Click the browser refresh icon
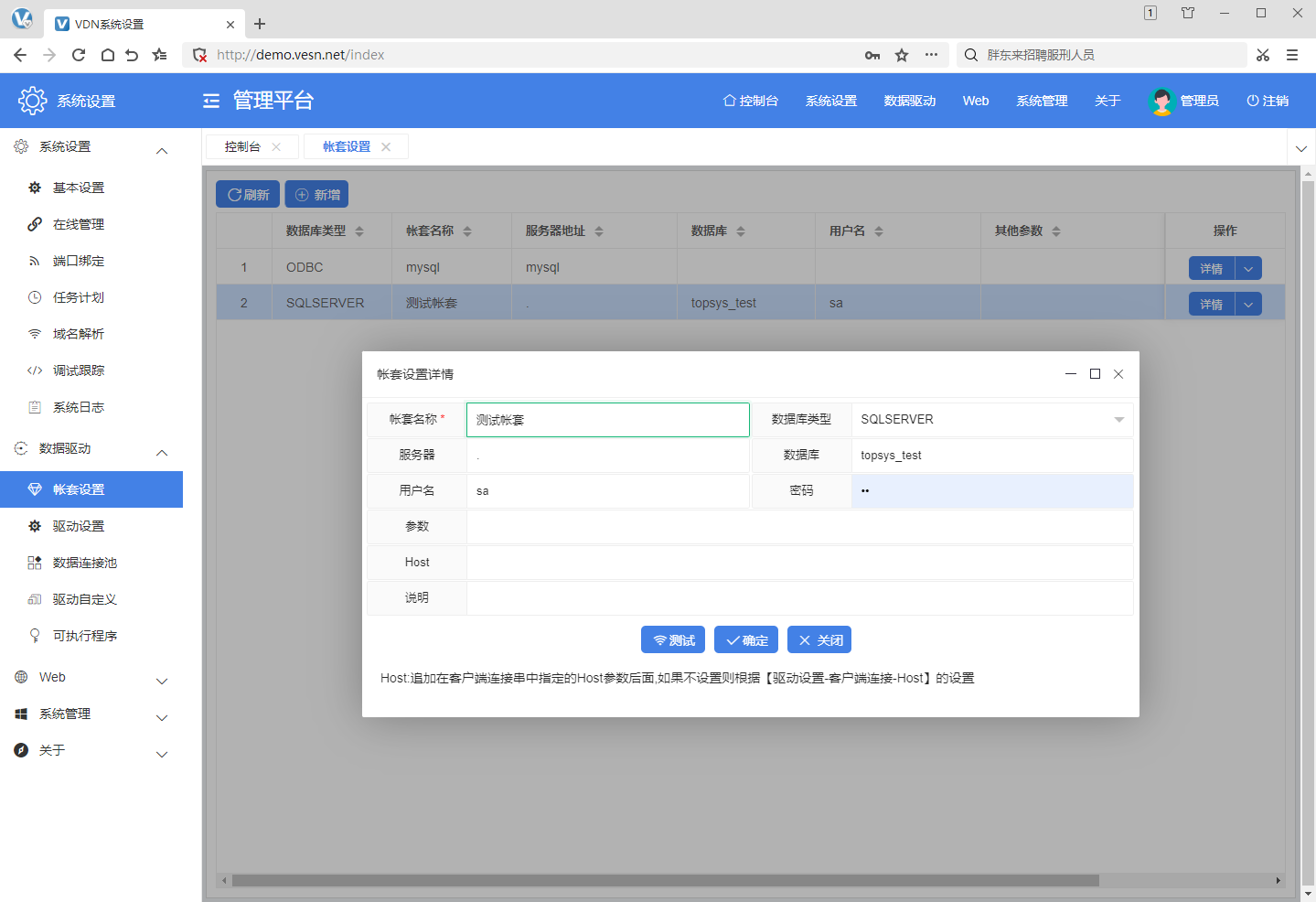The width and height of the screenshot is (1316, 902). tap(79, 55)
